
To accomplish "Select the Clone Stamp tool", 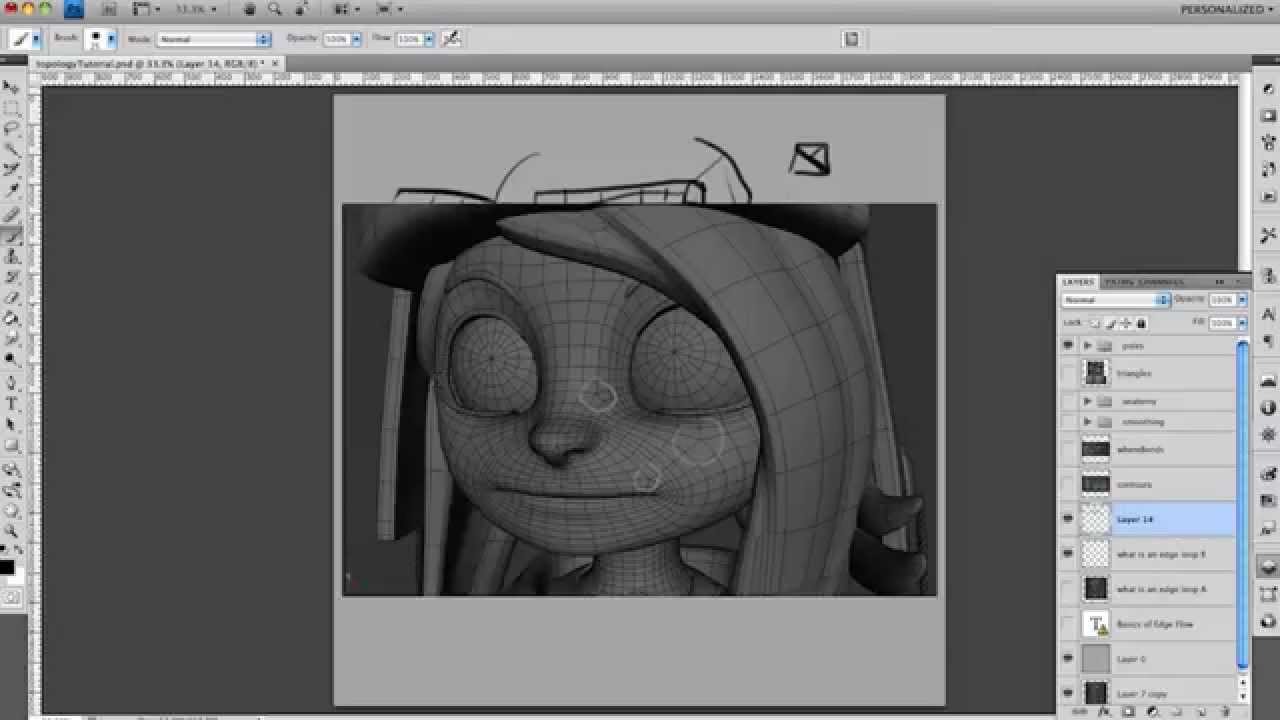I will pyautogui.click(x=12, y=257).
